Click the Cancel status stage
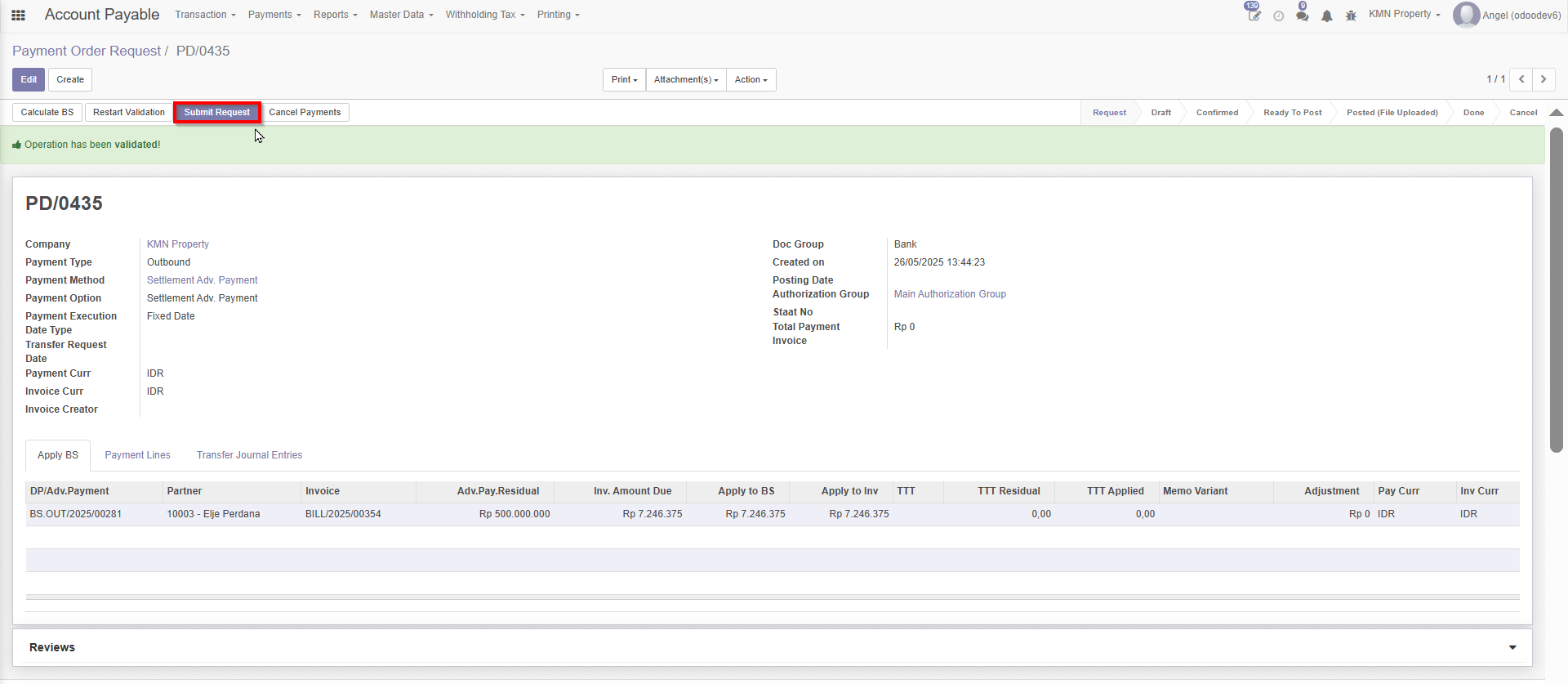This screenshot has height=684, width=1568. (1523, 113)
